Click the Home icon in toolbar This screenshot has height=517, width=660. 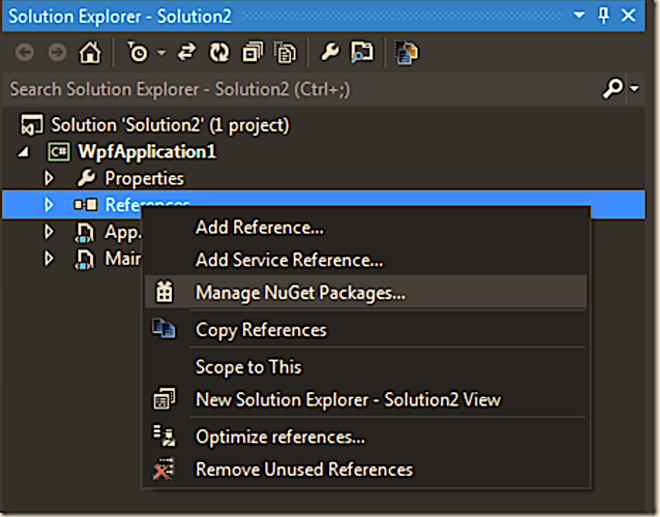coord(90,51)
